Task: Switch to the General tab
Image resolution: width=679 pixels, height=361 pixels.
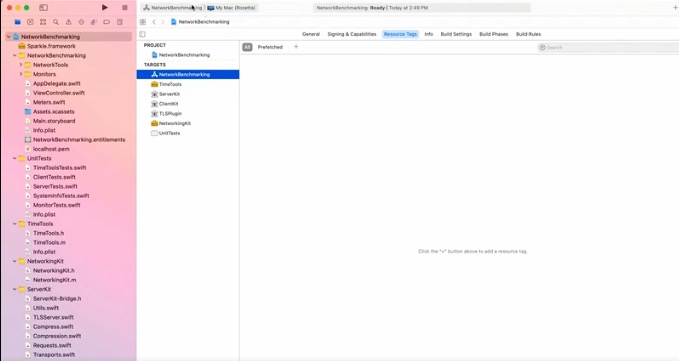Action: pyautogui.click(x=311, y=34)
